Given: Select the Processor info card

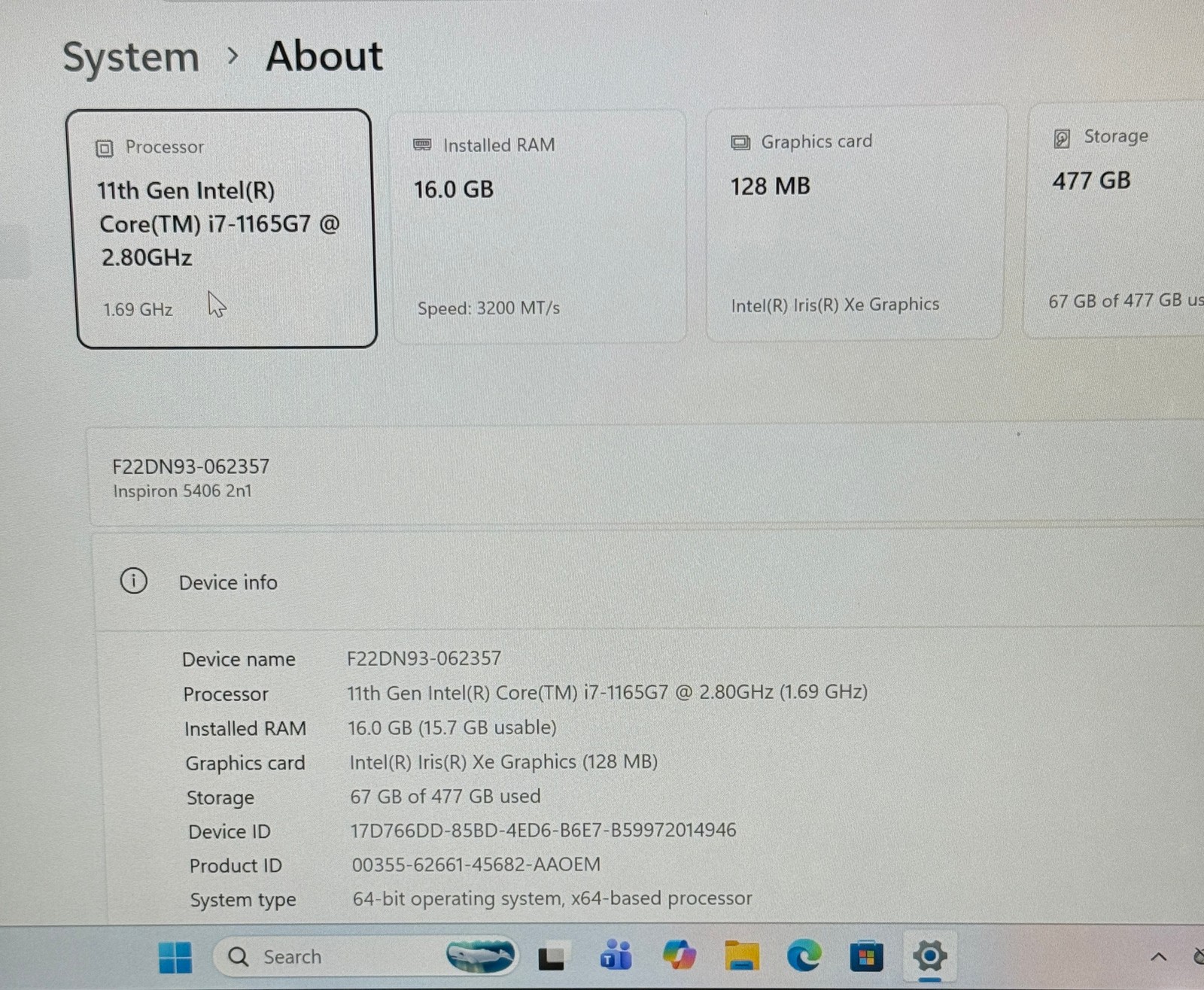Looking at the screenshot, I should 223,229.
